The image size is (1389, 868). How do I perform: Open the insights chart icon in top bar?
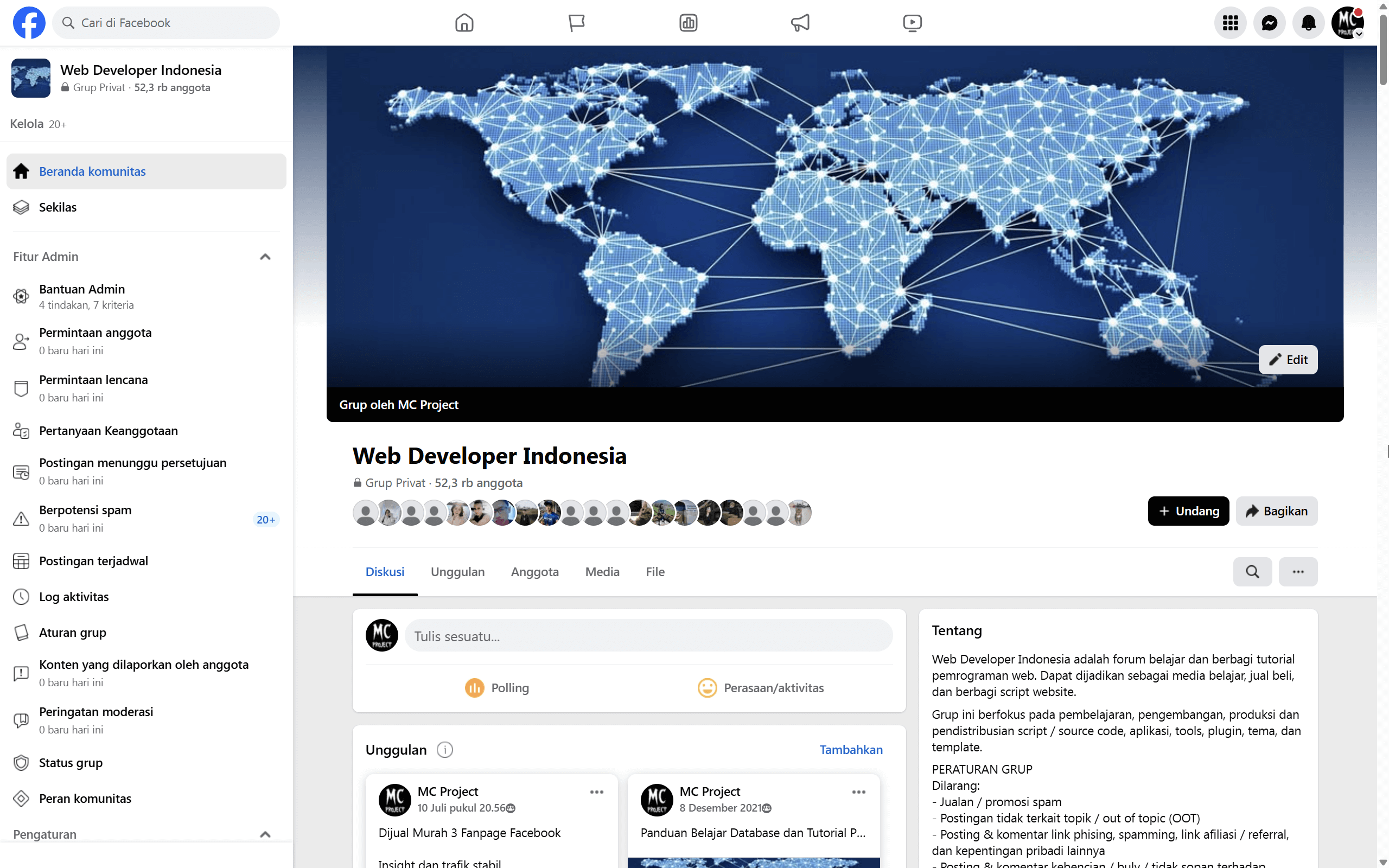[x=687, y=23]
